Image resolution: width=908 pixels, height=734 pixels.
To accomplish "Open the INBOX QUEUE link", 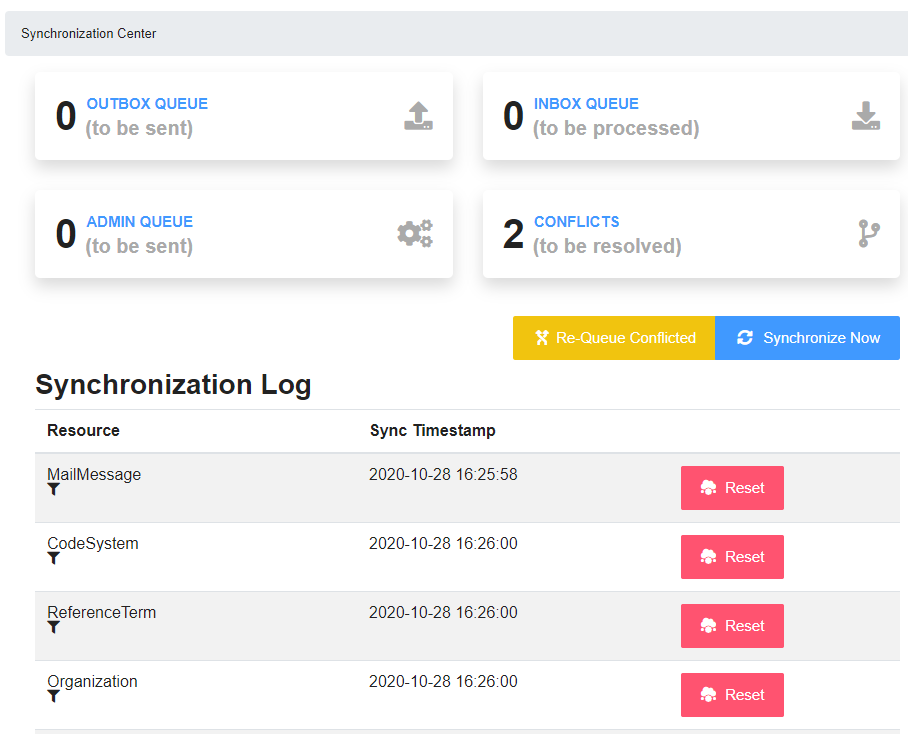I will [x=586, y=104].
